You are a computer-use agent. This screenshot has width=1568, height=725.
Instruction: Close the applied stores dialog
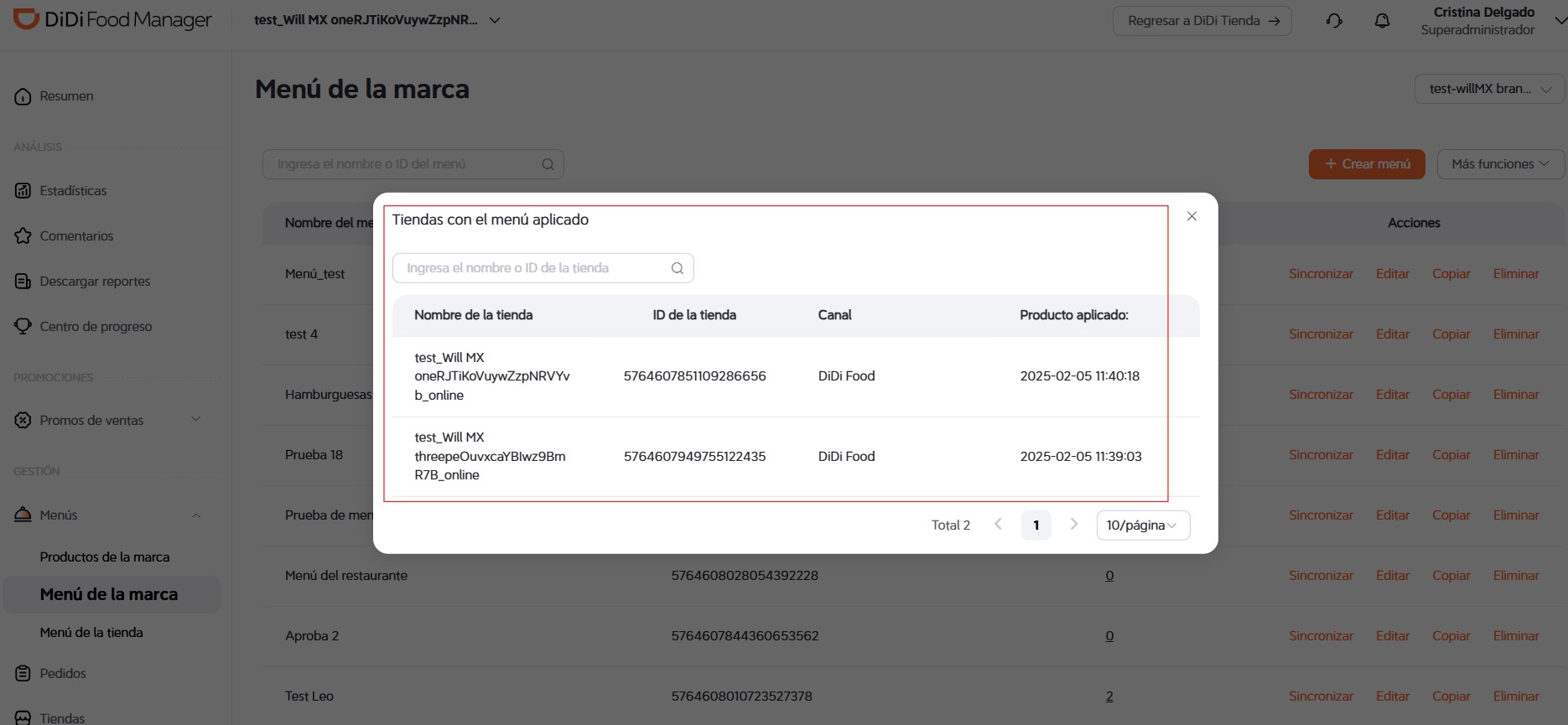tap(1192, 216)
